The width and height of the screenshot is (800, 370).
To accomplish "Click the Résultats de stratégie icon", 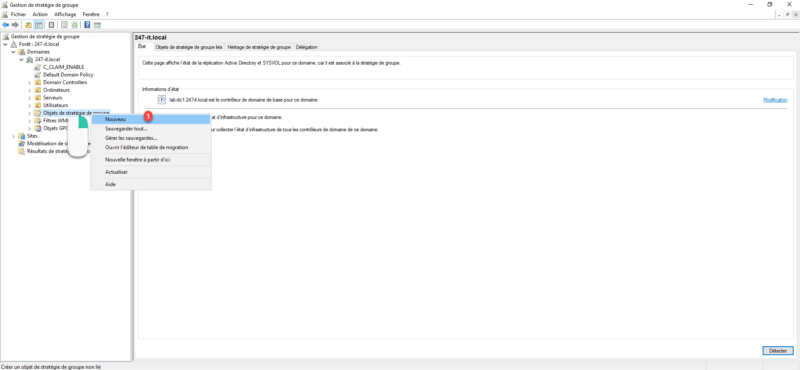I will coord(21,151).
